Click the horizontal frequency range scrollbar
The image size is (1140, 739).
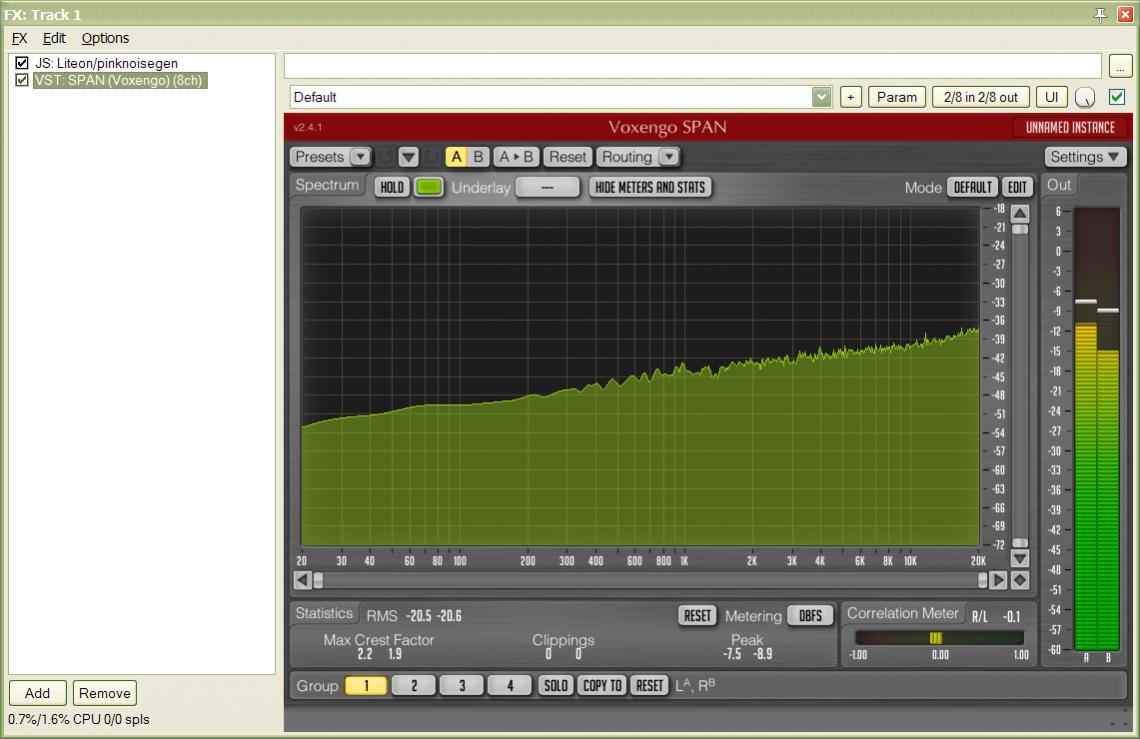pyautogui.click(x=650, y=580)
